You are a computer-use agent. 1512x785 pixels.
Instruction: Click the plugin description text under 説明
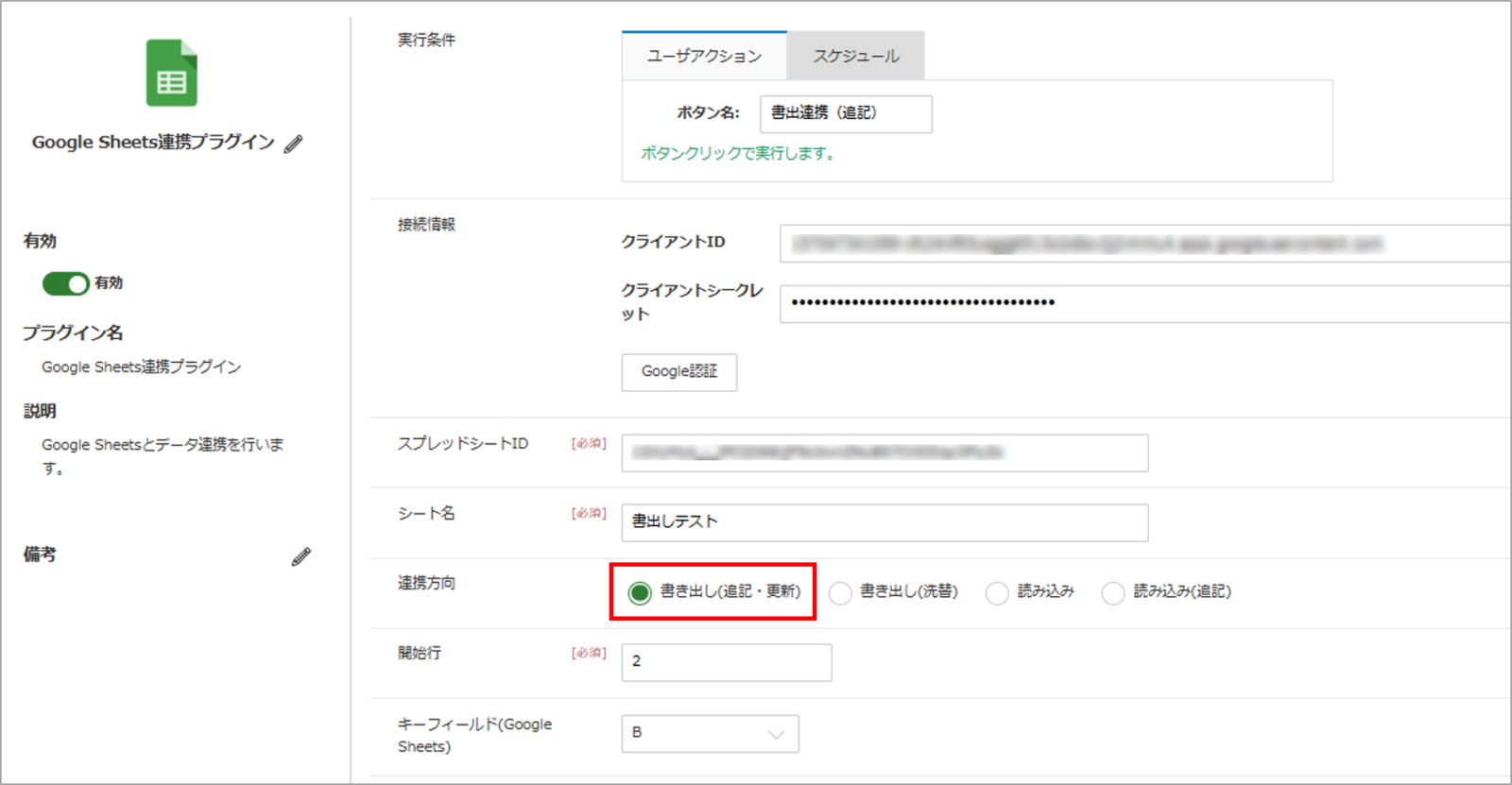[x=163, y=455]
